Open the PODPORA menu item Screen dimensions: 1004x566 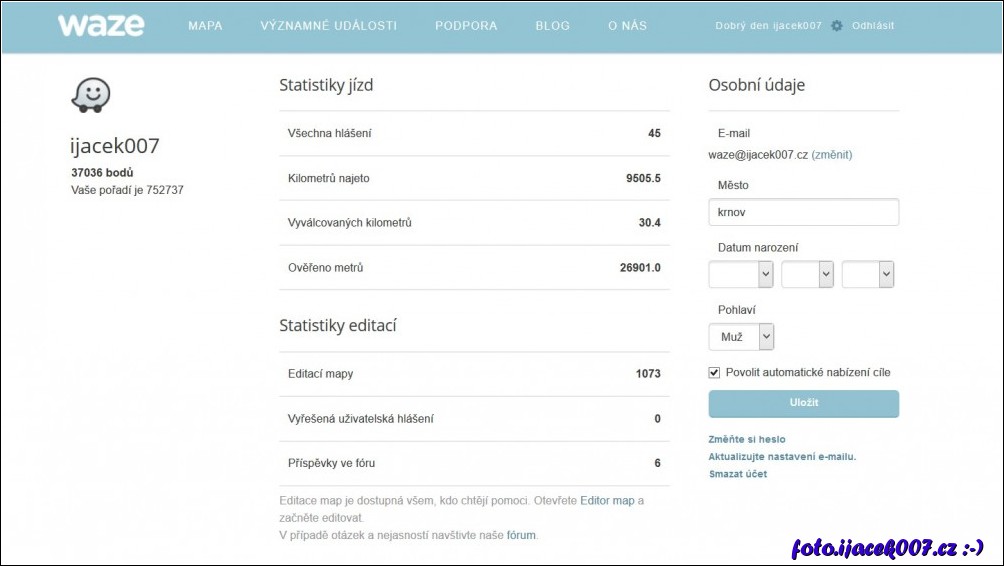pos(466,26)
